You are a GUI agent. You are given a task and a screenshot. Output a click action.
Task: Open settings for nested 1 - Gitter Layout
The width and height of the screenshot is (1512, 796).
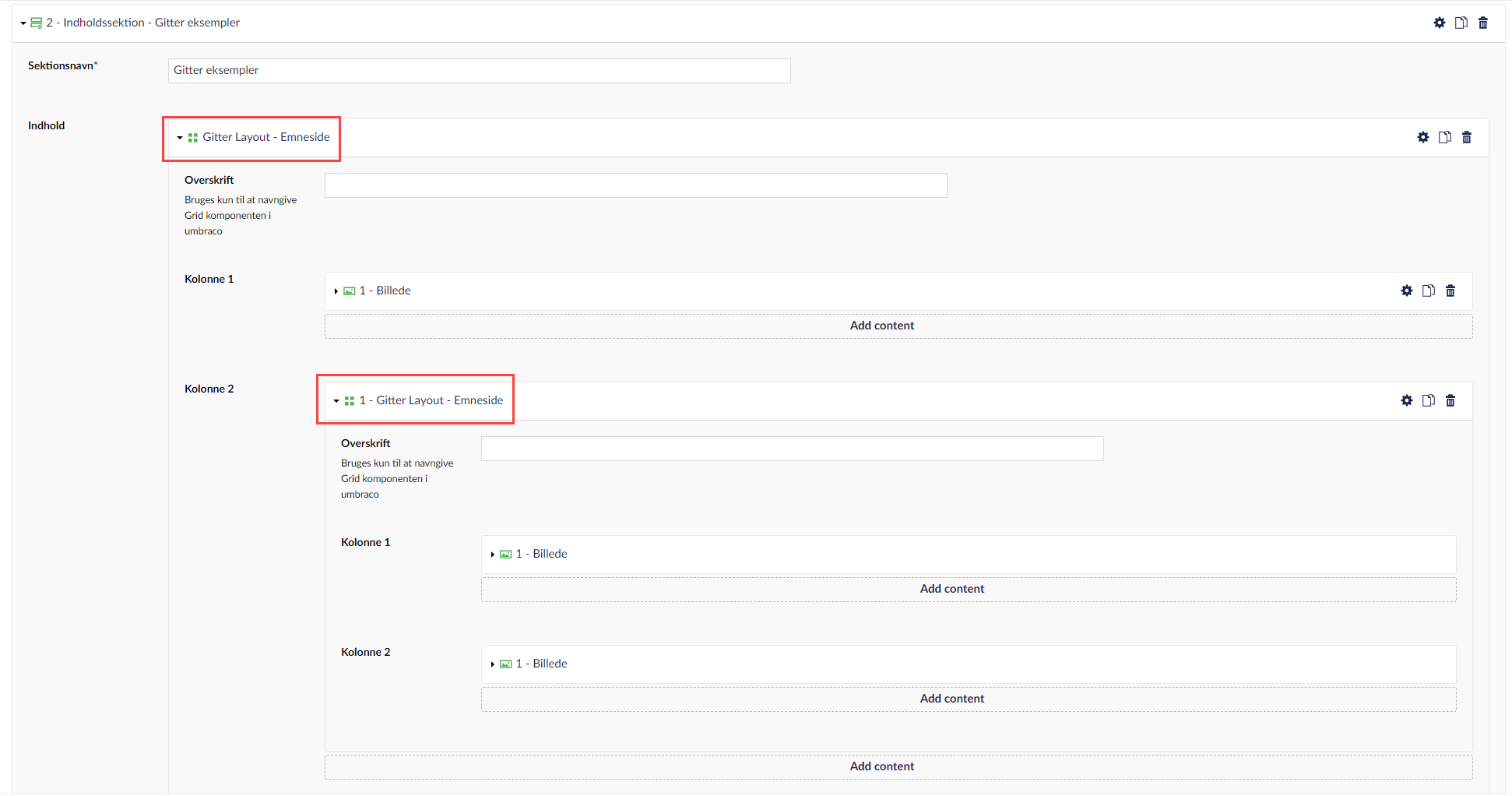(x=1406, y=400)
